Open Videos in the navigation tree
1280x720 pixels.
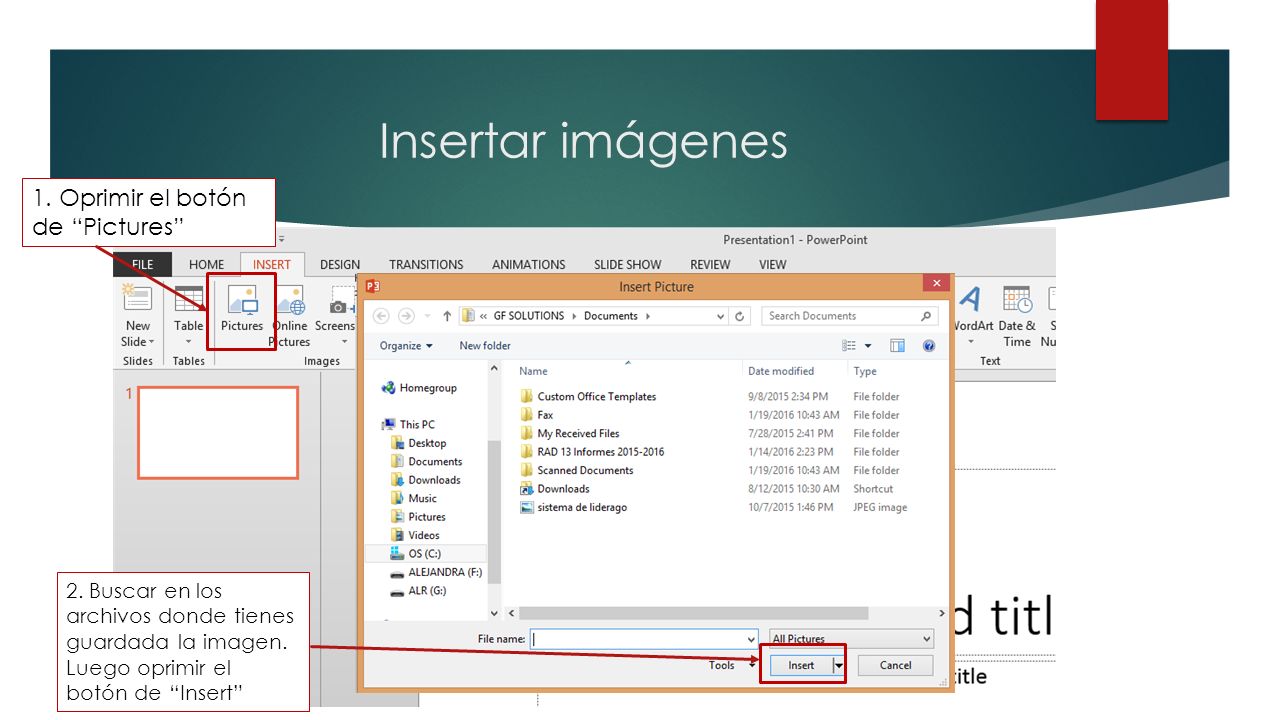pyautogui.click(x=424, y=535)
